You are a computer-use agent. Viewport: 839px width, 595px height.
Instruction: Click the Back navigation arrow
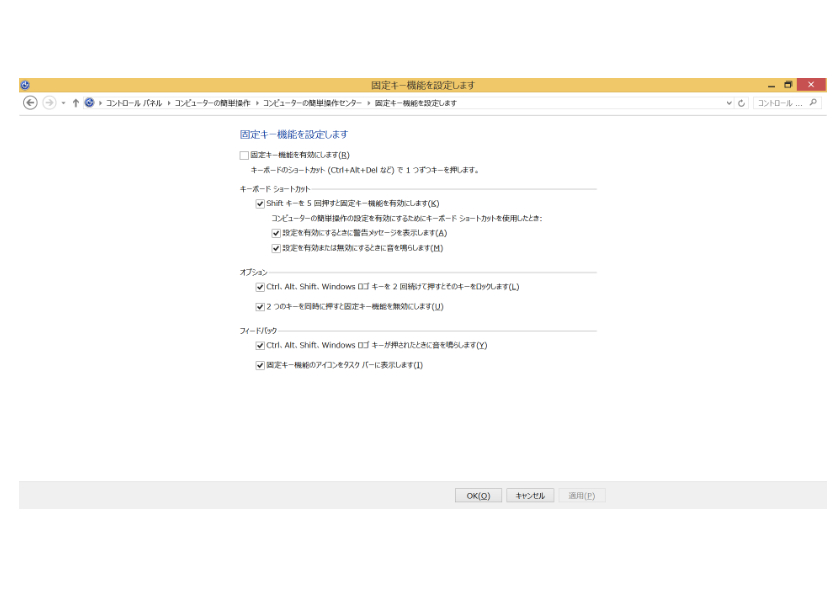tap(30, 103)
